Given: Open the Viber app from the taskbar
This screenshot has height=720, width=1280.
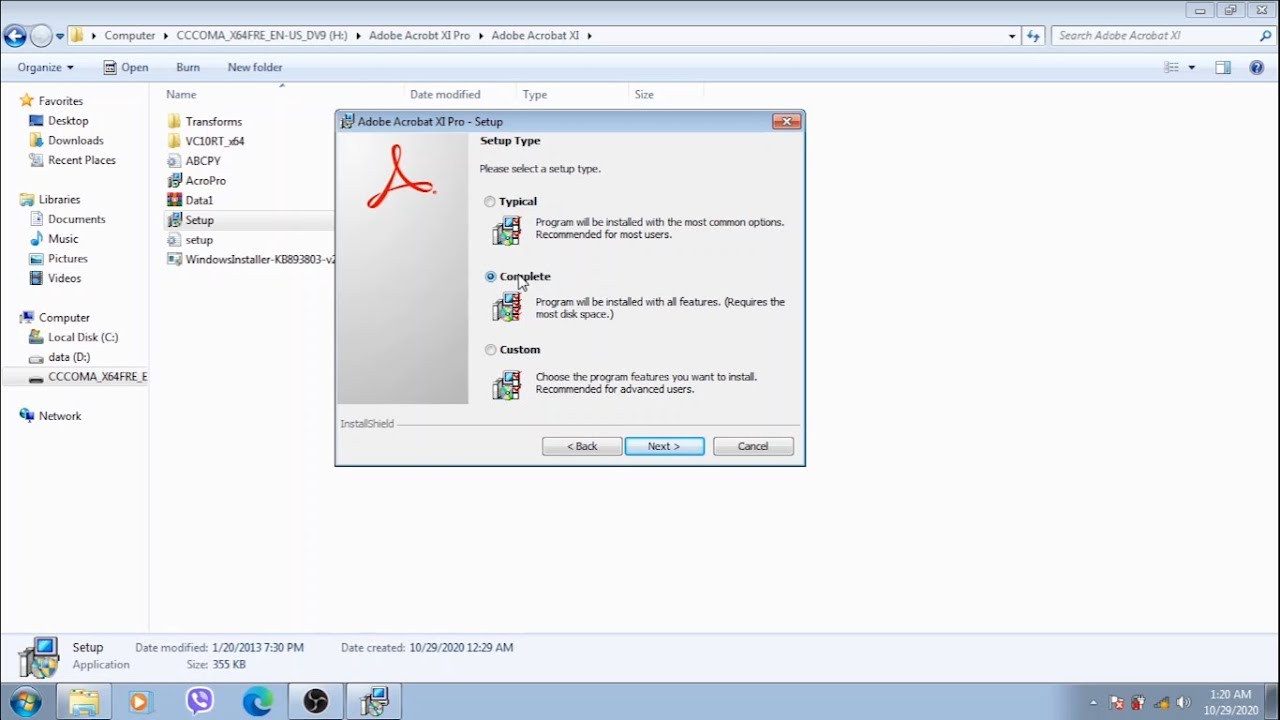Looking at the screenshot, I should click(x=200, y=702).
